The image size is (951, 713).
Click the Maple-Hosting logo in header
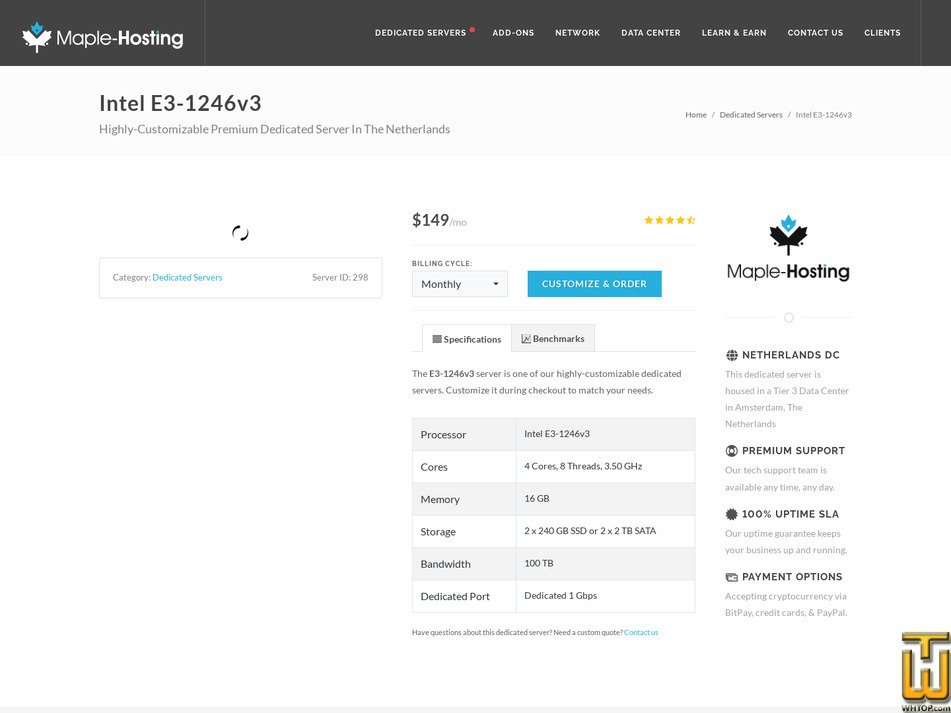click(x=102, y=37)
